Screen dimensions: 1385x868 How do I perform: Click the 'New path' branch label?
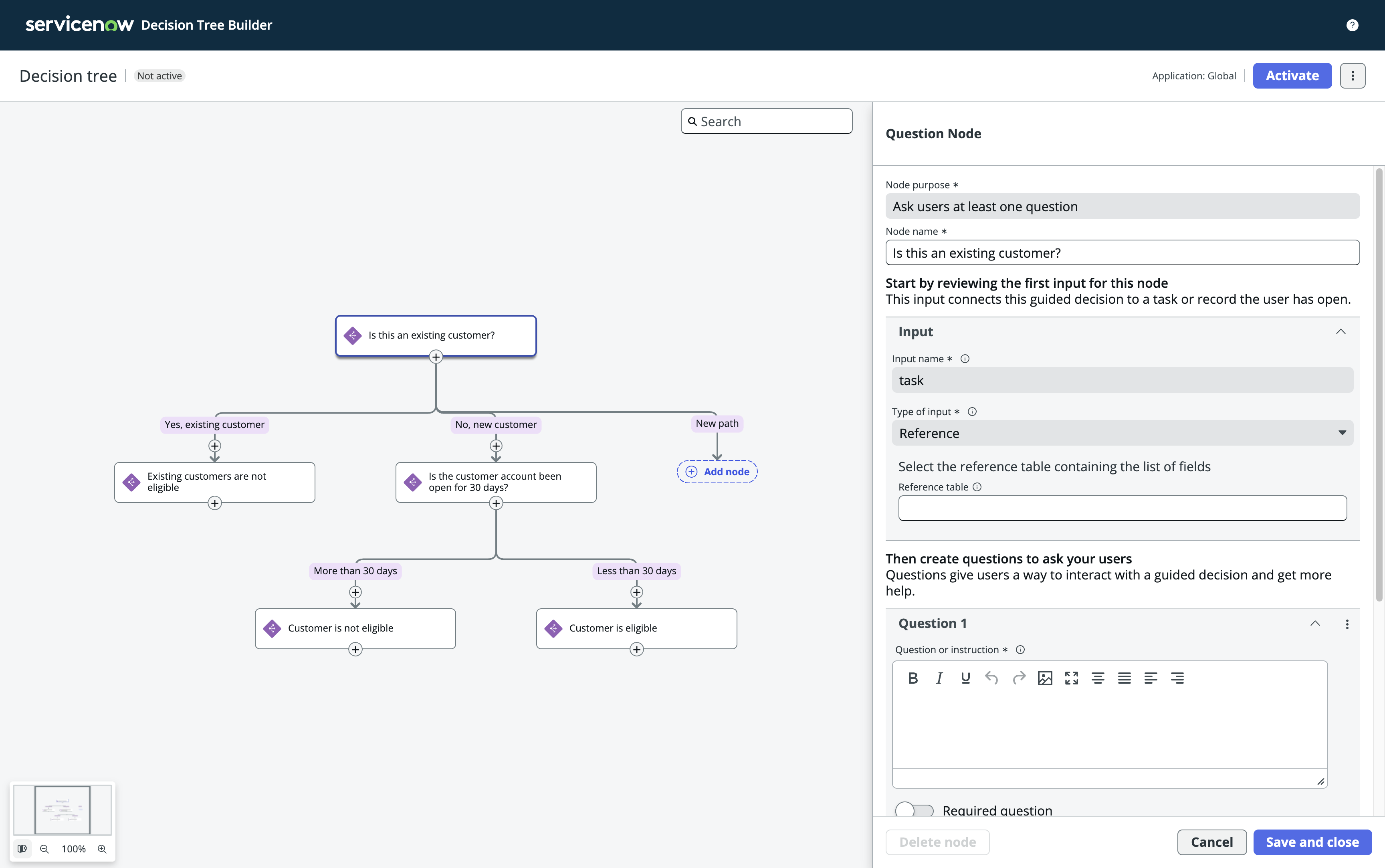click(717, 424)
